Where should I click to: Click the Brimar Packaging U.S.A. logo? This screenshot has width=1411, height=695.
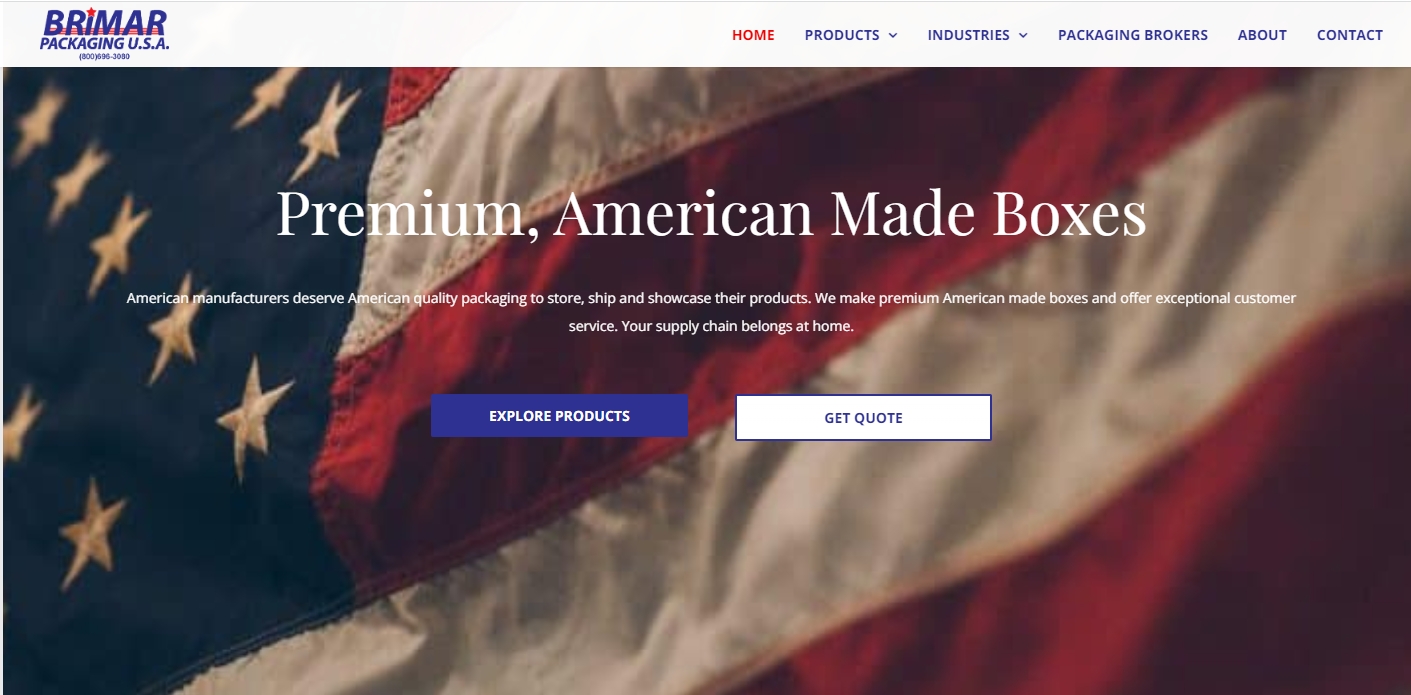[x=105, y=34]
